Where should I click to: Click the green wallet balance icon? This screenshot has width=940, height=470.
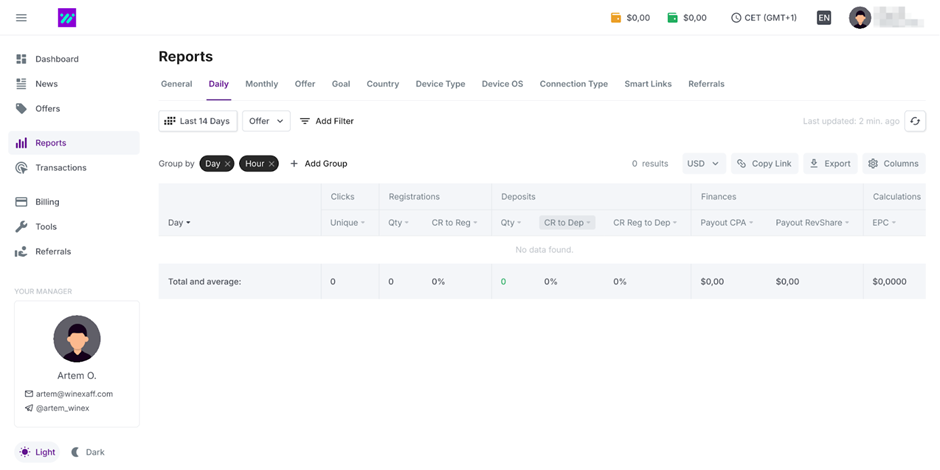pyautogui.click(x=673, y=18)
